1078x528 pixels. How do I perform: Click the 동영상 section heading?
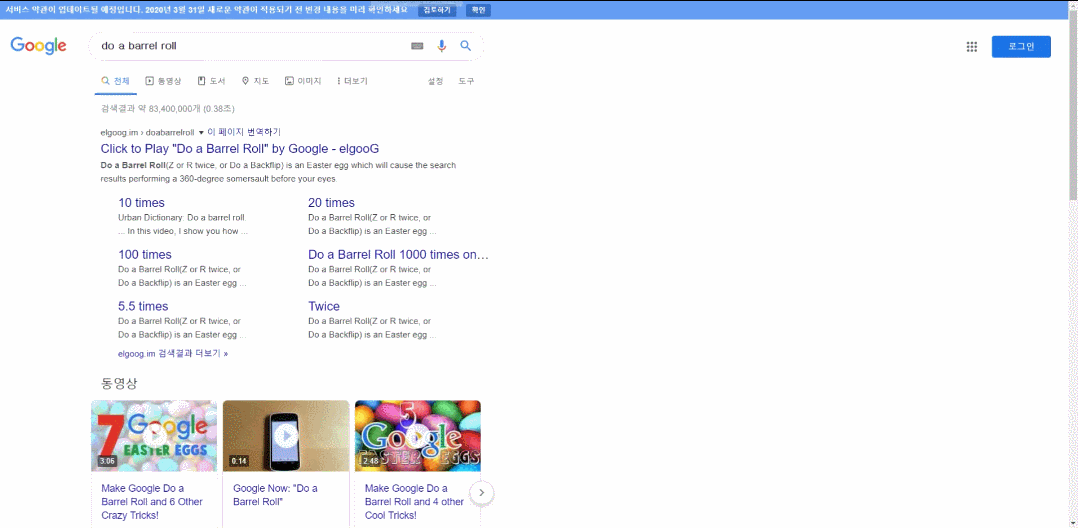point(120,383)
